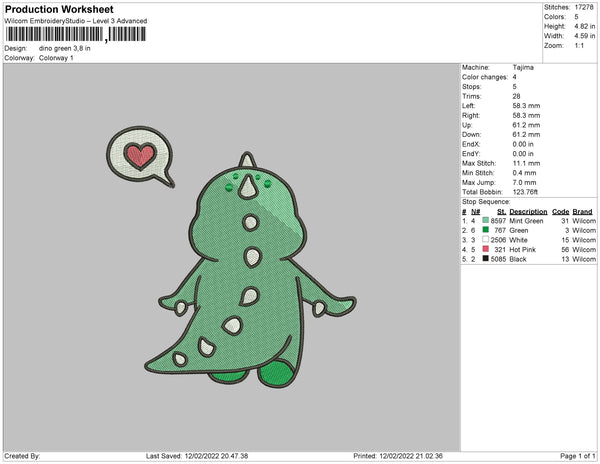
Task: Click the 'Black' description row
Action: [x=518, y=259]
